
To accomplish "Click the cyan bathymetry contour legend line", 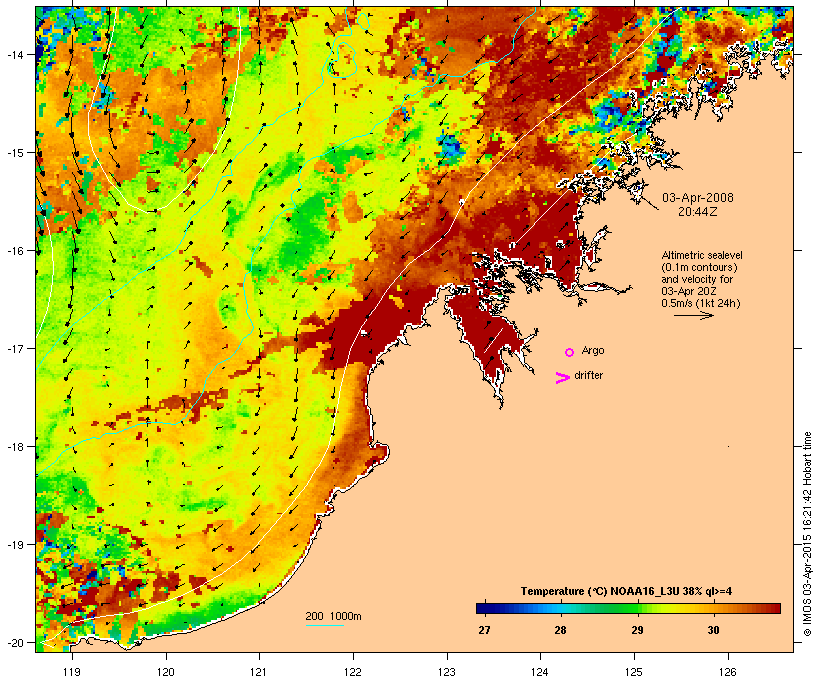I will (325, 625).
